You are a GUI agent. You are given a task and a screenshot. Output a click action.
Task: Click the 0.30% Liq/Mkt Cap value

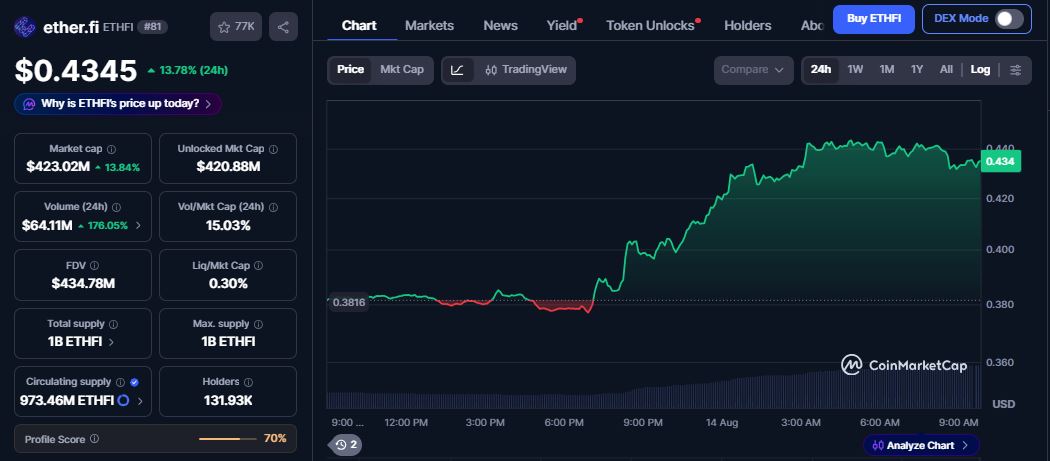(228, 284)
